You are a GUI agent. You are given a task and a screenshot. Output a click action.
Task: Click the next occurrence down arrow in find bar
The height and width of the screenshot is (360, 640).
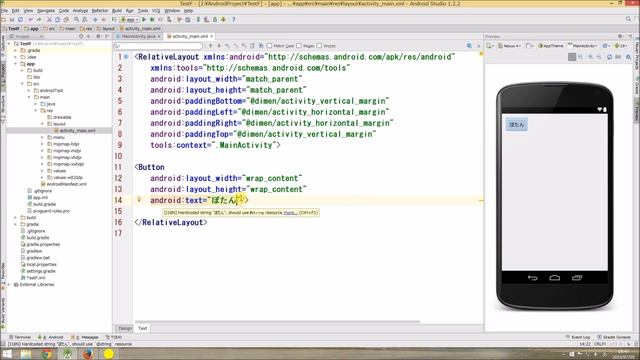(x=219, y=46)
